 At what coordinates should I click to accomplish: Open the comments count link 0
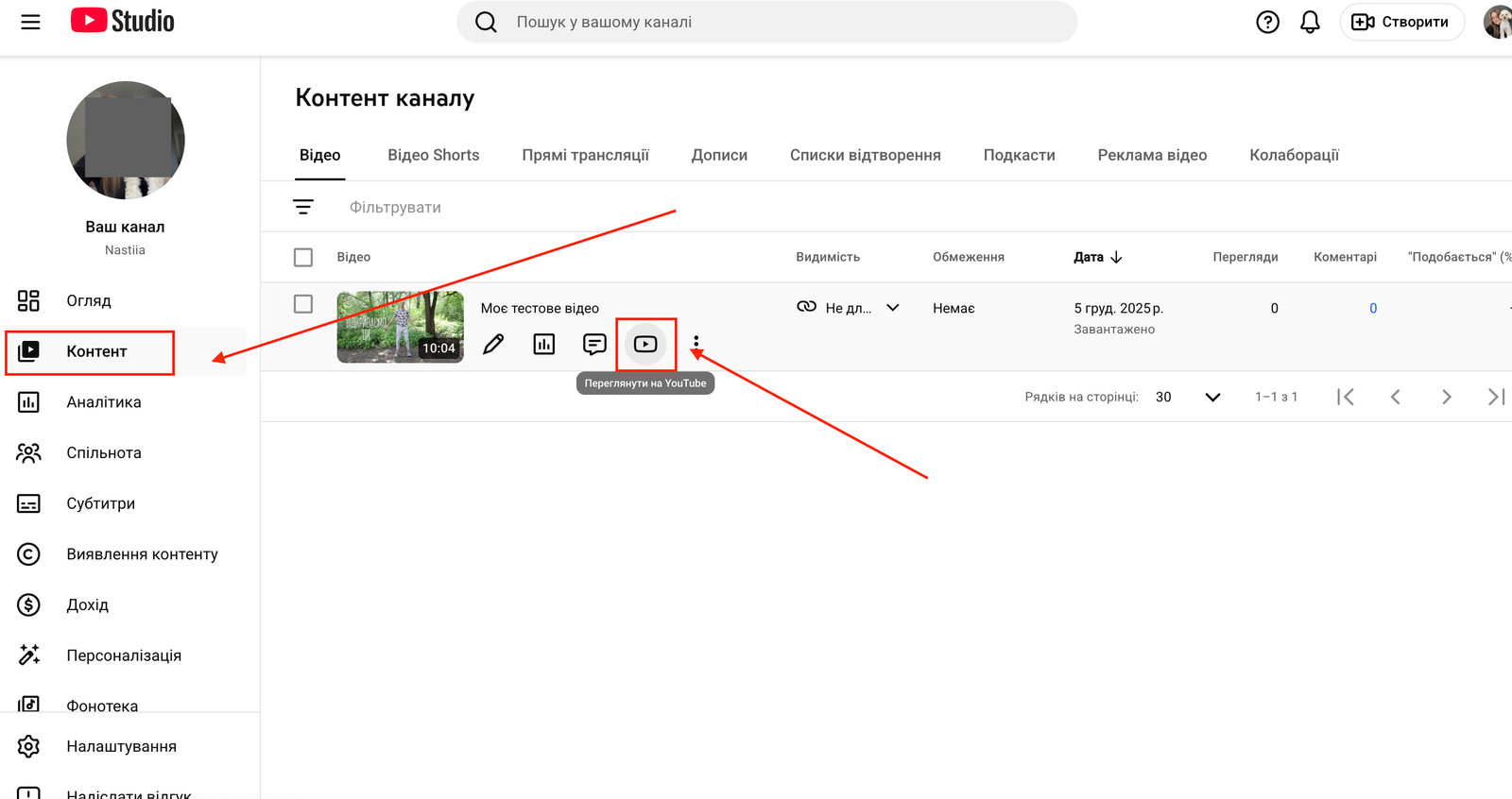click(1373, 308)
